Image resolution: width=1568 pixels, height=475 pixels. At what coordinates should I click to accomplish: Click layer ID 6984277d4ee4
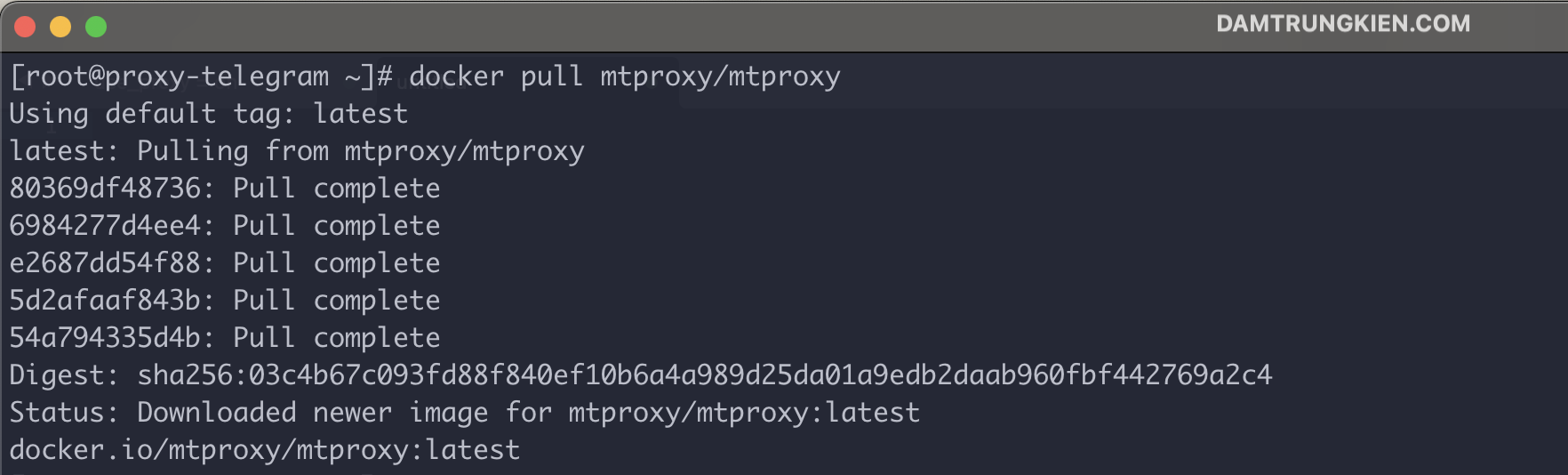click(105, 226)
